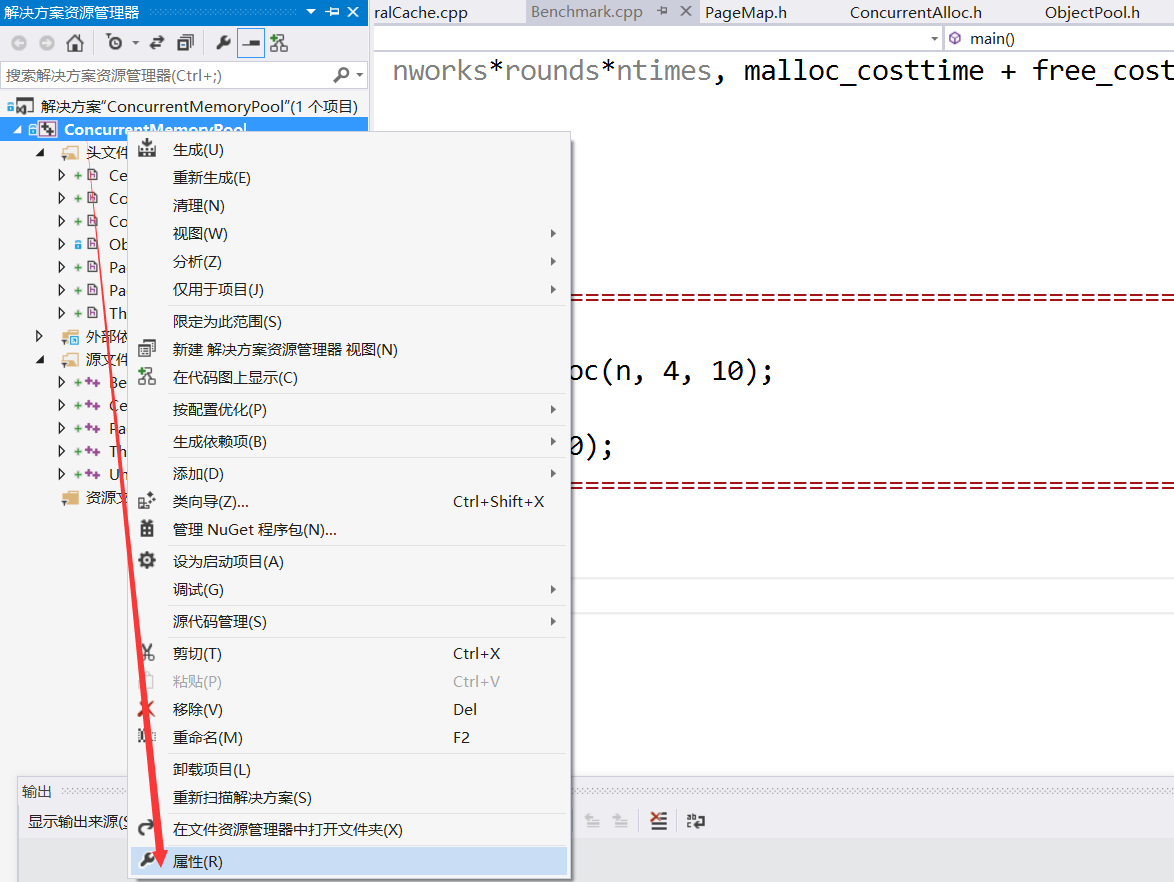This screenshot has width=1174, height=882.
Task: Open the 调试(G) submenu
Action: coord(349,590)
